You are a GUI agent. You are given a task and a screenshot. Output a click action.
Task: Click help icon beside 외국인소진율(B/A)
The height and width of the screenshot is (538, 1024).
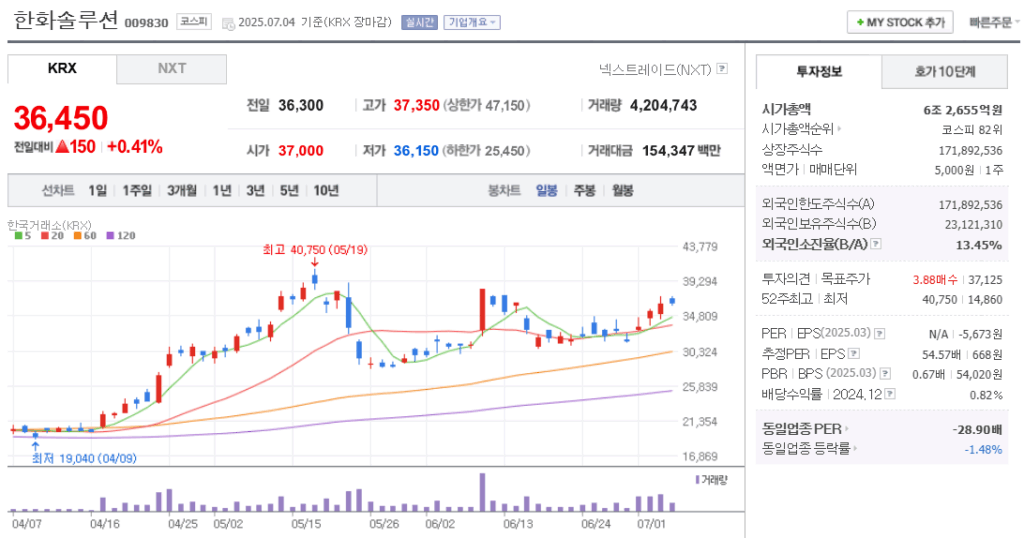click(x=876, y=244)
